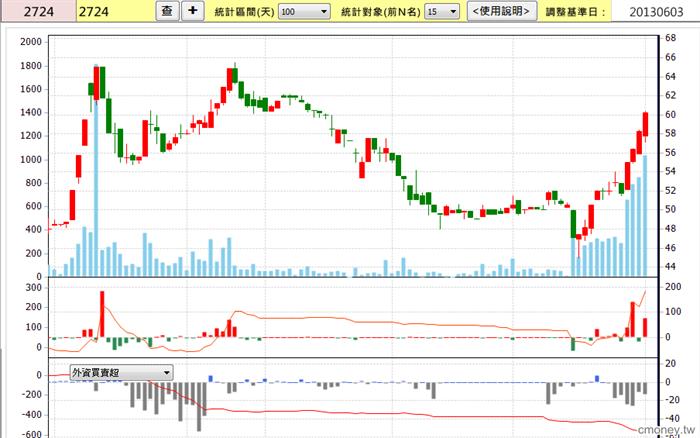Open the <使用說明> help button
Image resolution: width=700 pixels, height=438 pixels.
[501, 11]
